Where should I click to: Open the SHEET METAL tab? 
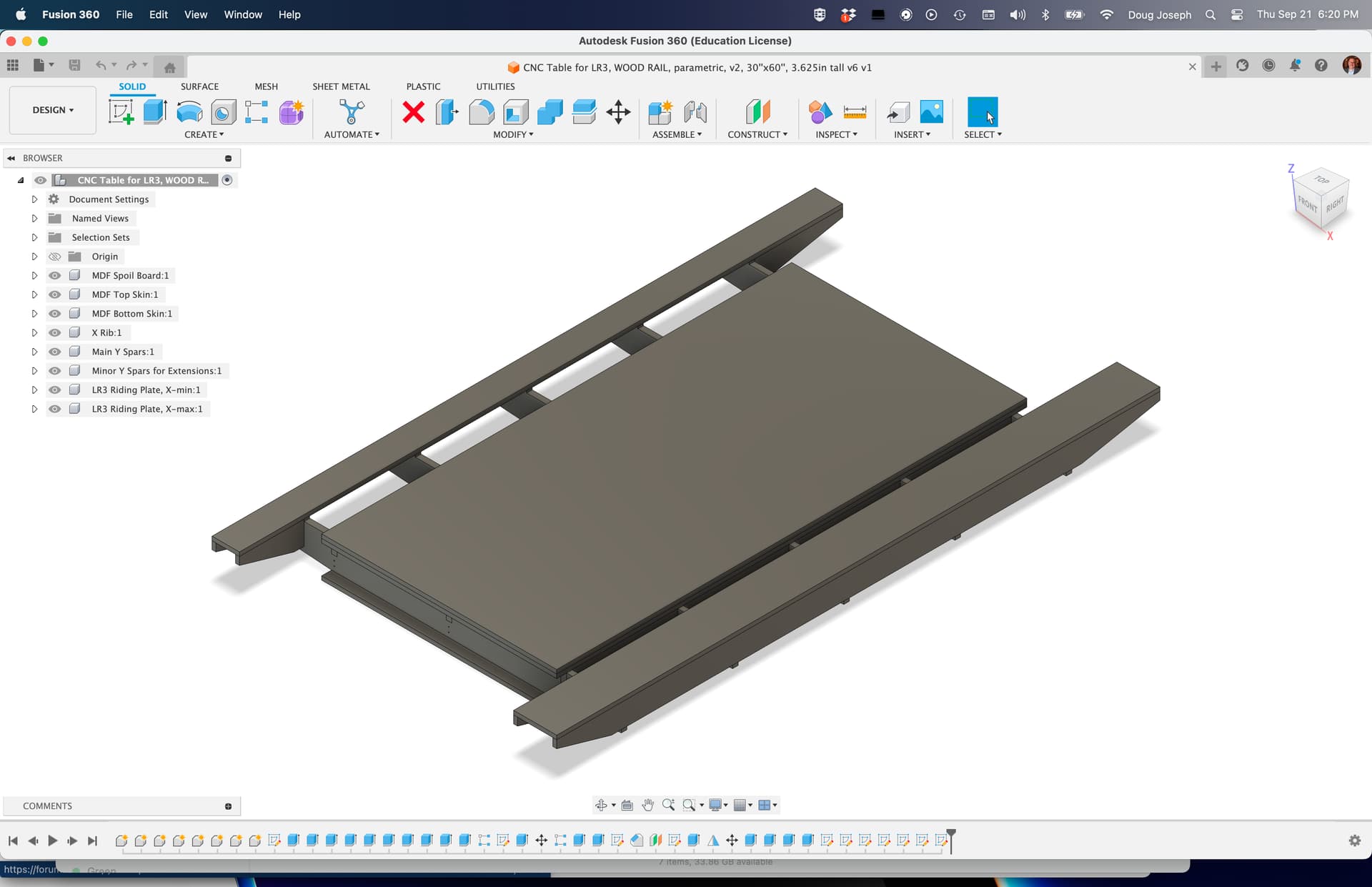(341, 86)
